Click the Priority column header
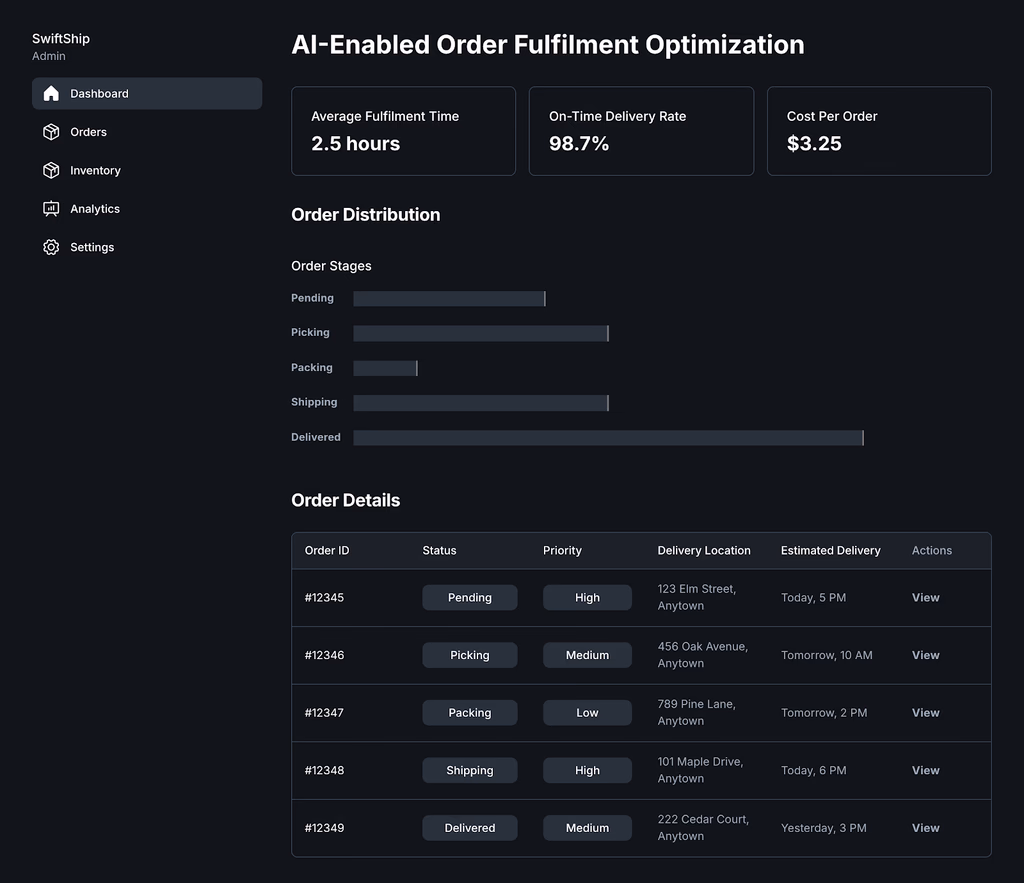 562,551
